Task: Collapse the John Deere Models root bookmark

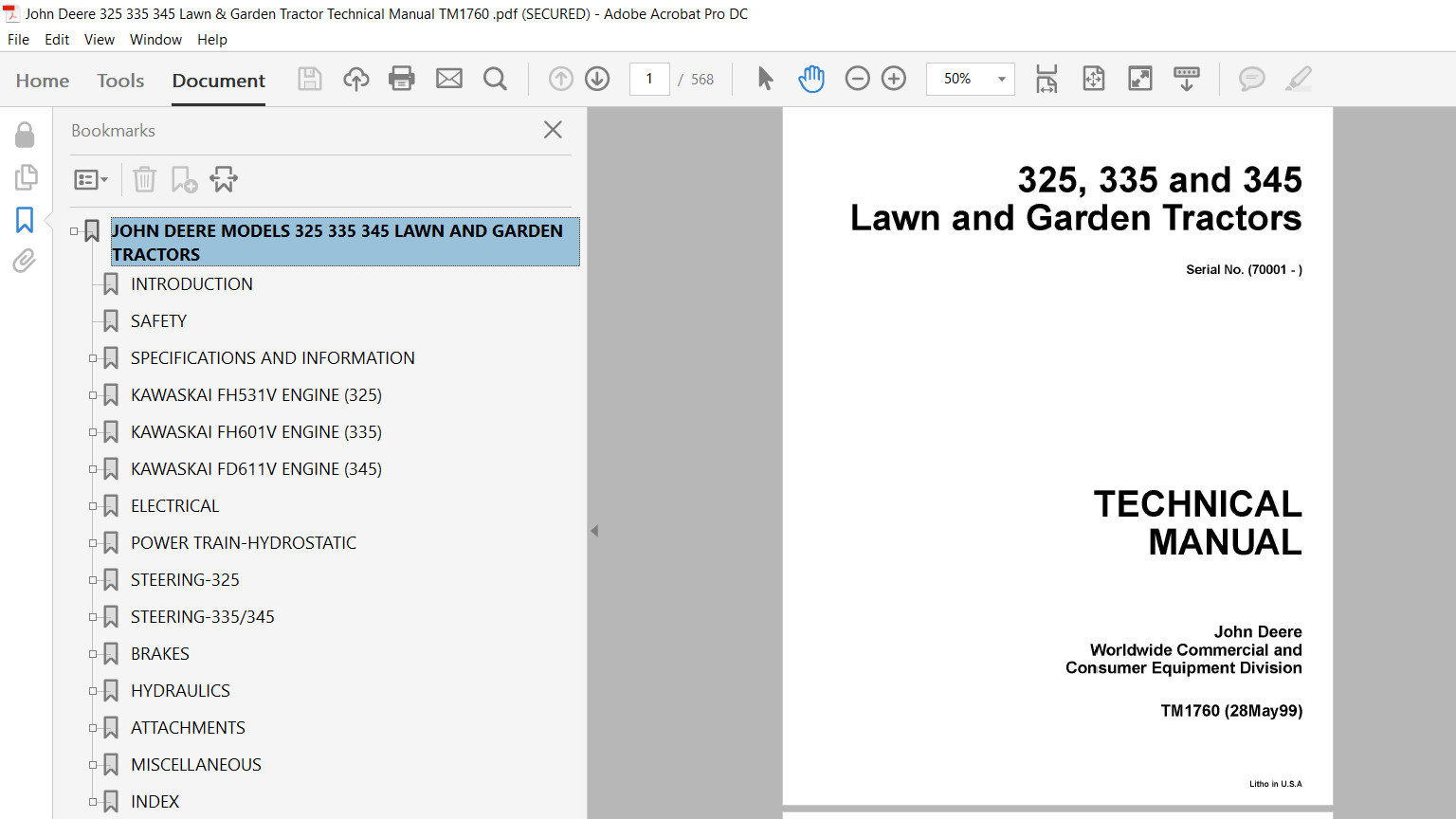Action: pos(74,231)
